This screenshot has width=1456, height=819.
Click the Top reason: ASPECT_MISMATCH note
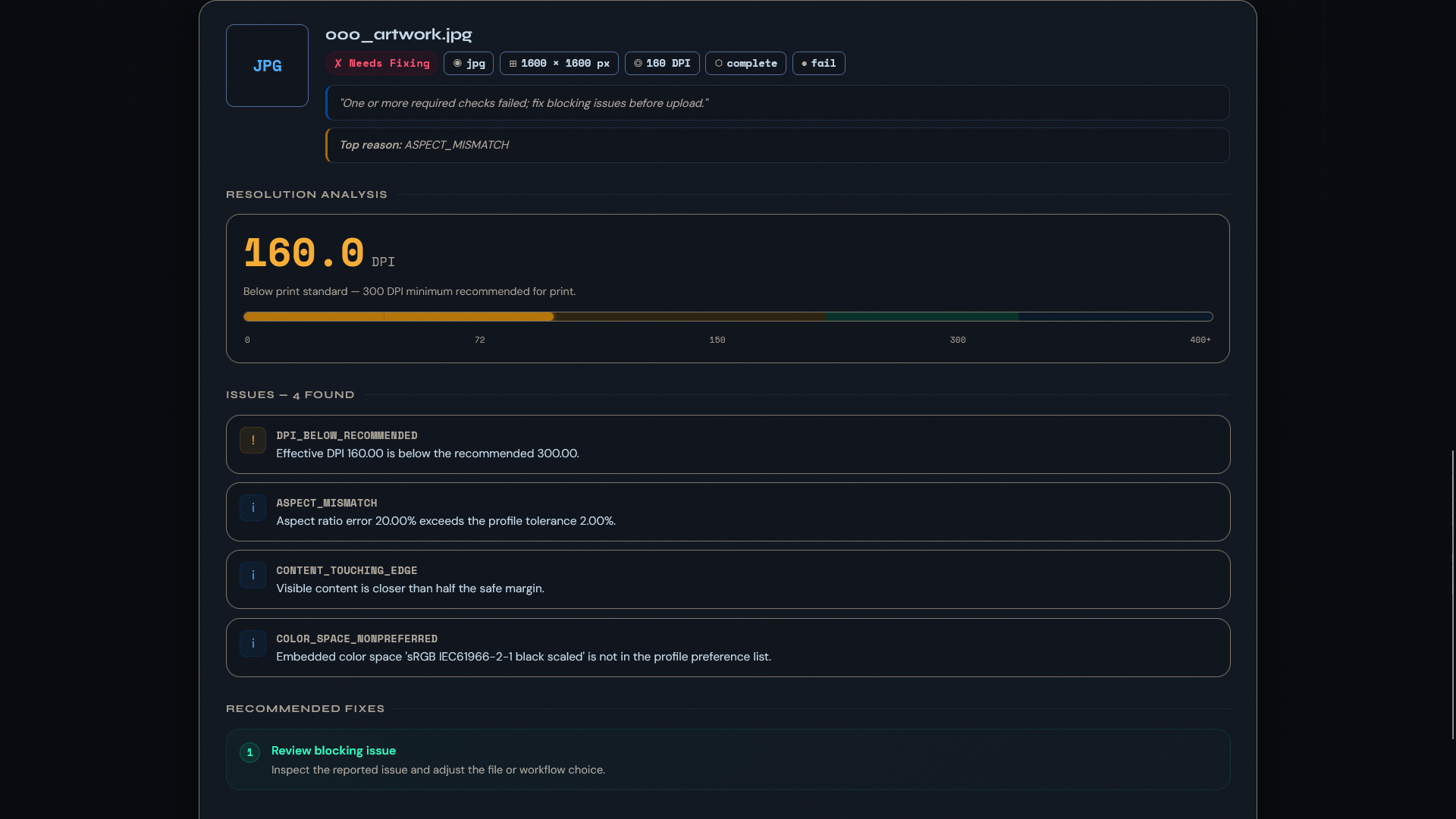pos(777,145)
